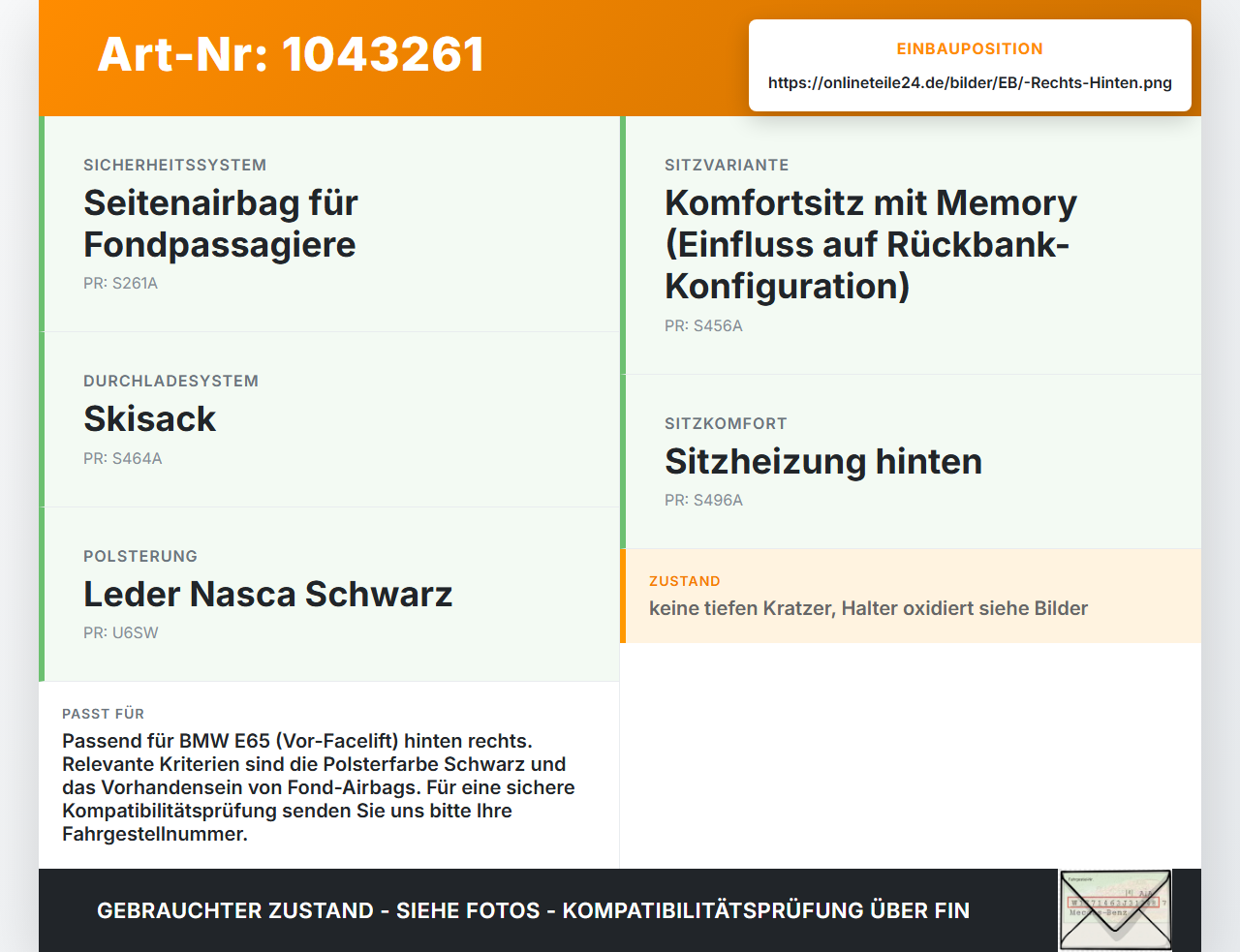The image size is (1240, 952).
Task: Click the Sitzheizung hinten title
Action: point(823,462)
